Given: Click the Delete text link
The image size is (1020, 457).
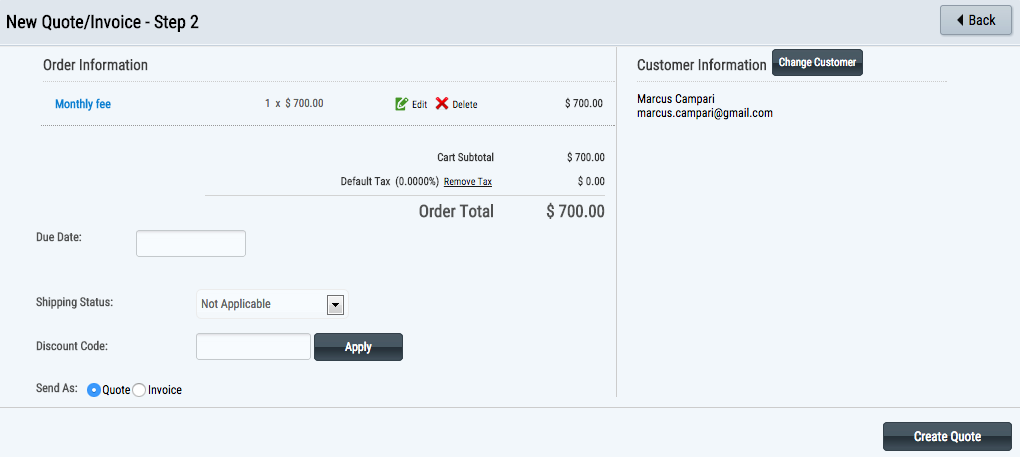Looking at the screenshot, I should (x=465, y=105).
